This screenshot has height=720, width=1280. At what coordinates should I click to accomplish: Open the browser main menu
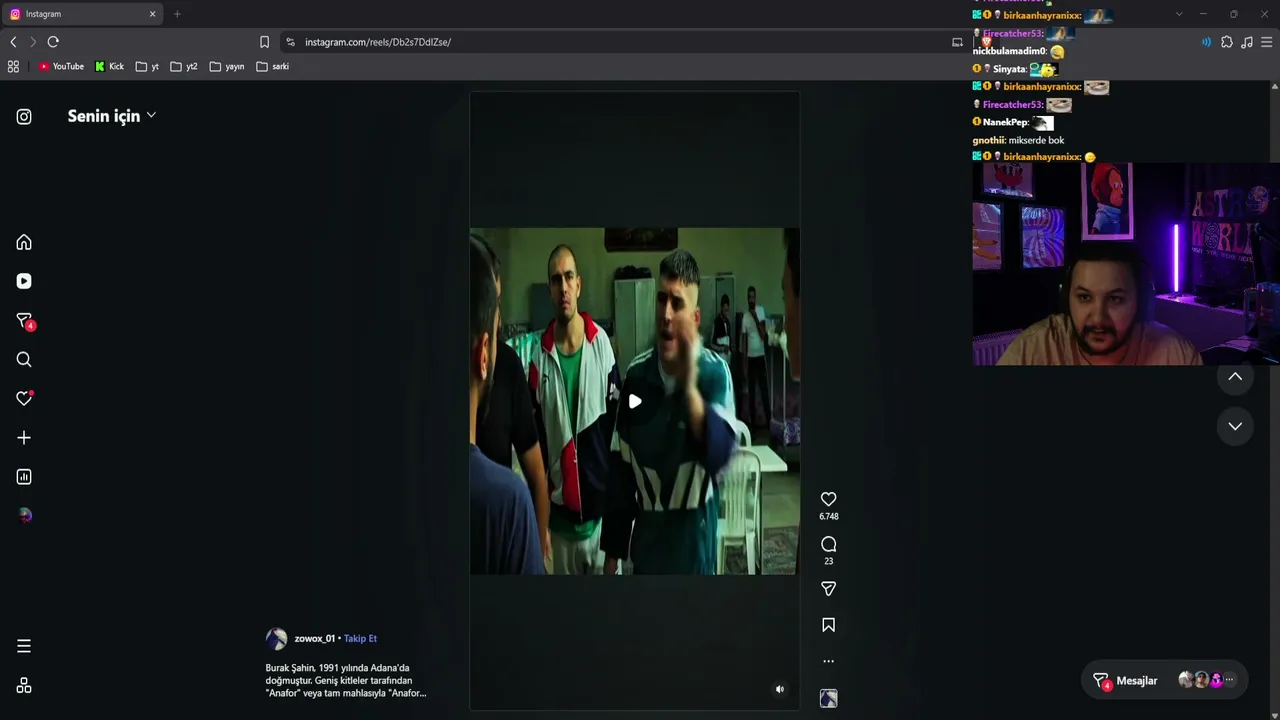pyautogui.click(x=1267, y=42)
